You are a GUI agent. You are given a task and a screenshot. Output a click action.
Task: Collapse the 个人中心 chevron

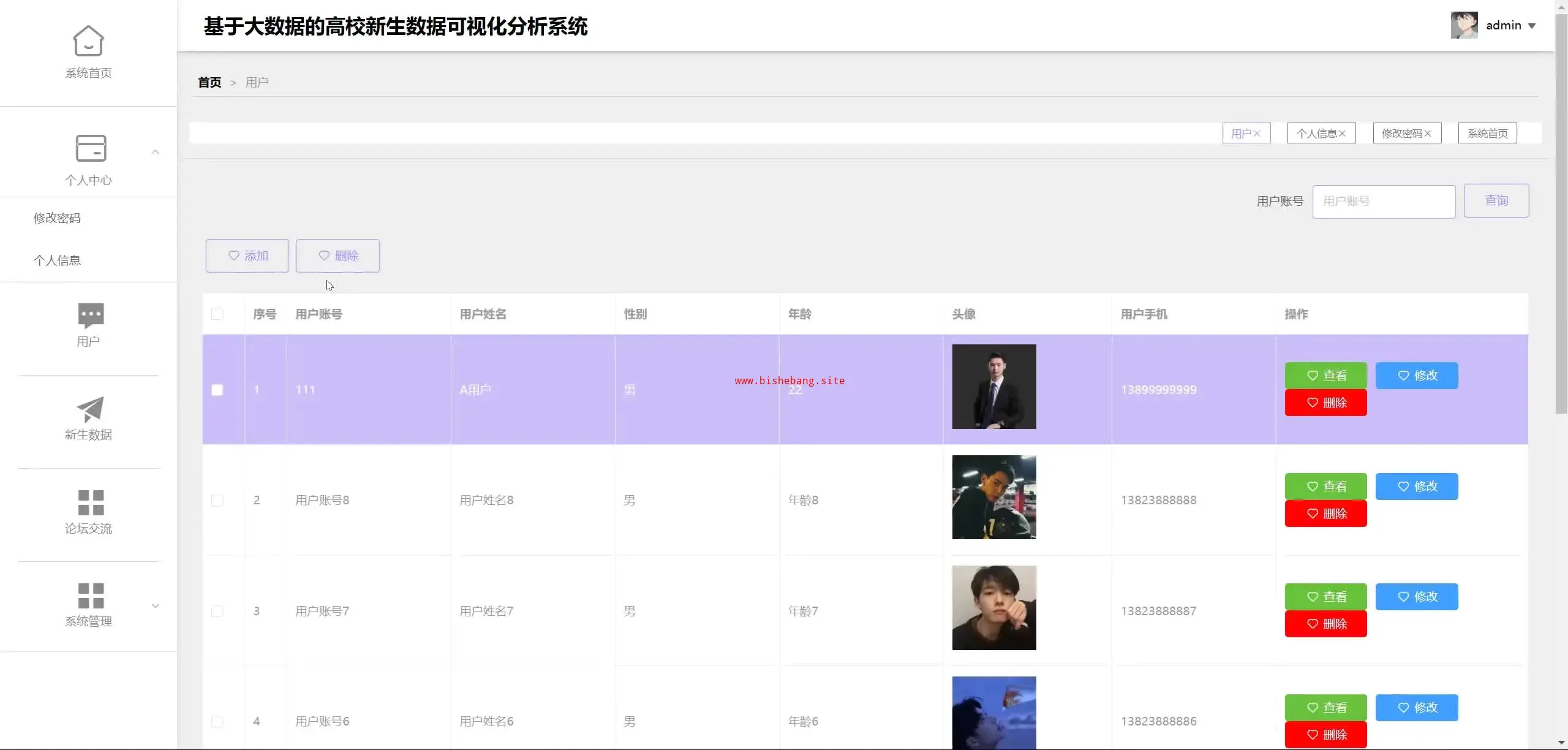pyautogui.click(x=156, y=152)
